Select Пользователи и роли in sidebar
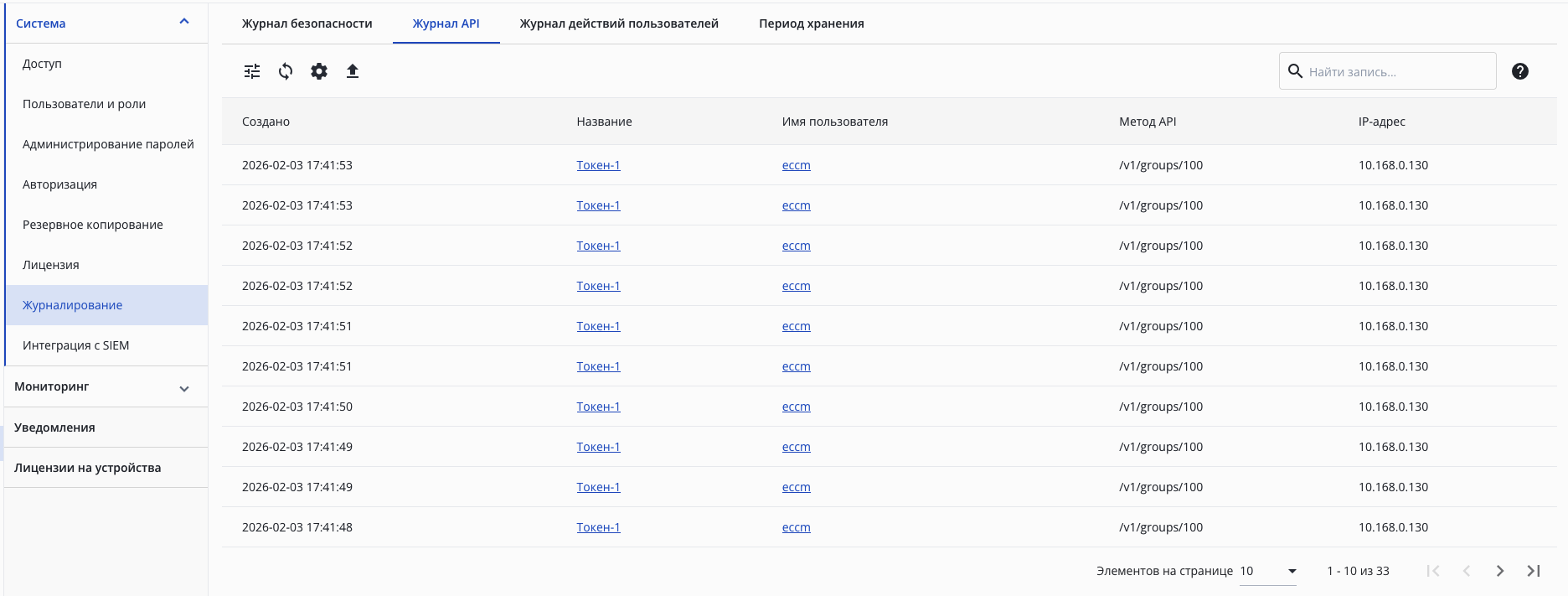 coord(85,104)
